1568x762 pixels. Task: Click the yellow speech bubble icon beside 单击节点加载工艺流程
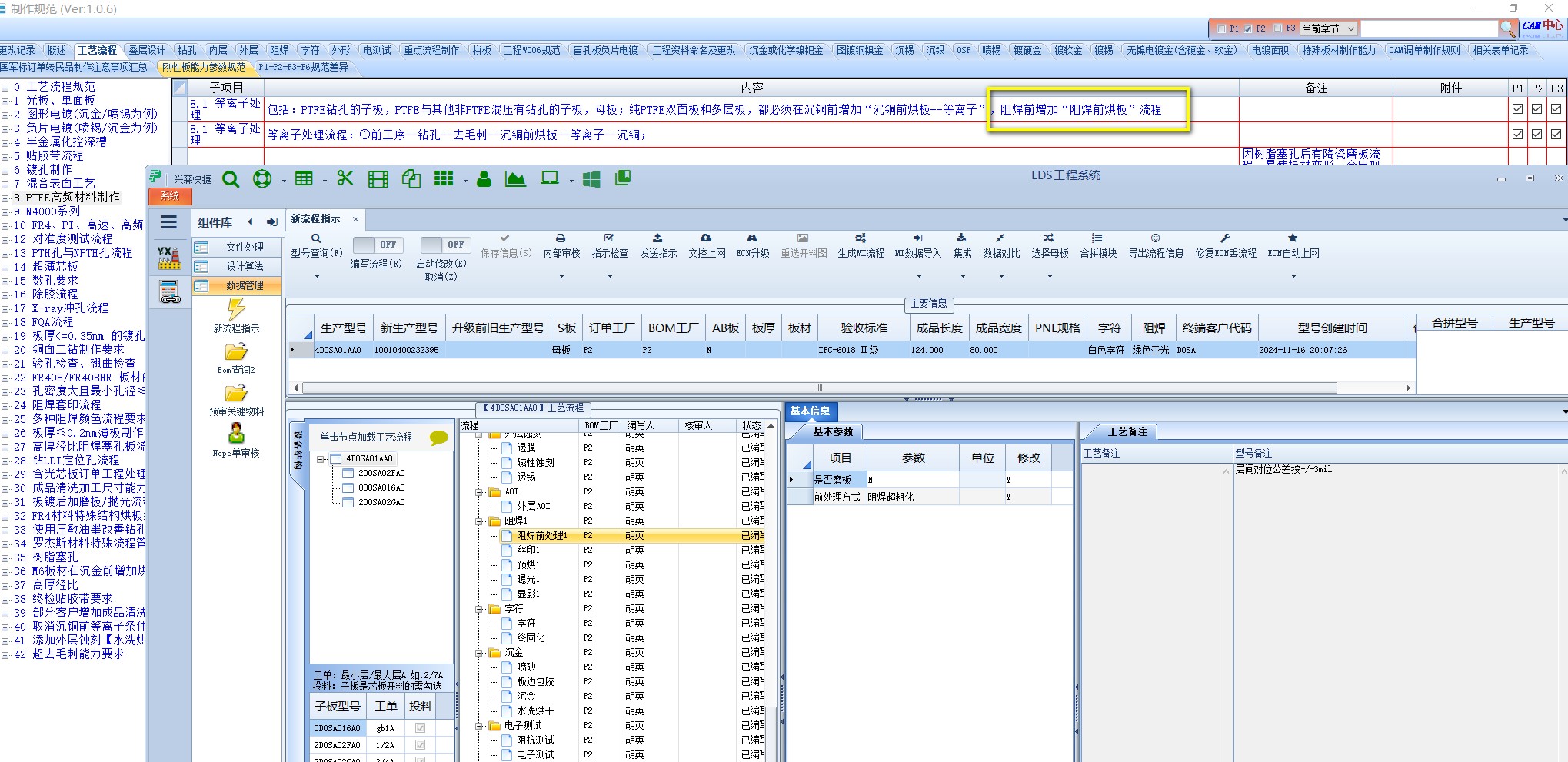pos(439,438)
